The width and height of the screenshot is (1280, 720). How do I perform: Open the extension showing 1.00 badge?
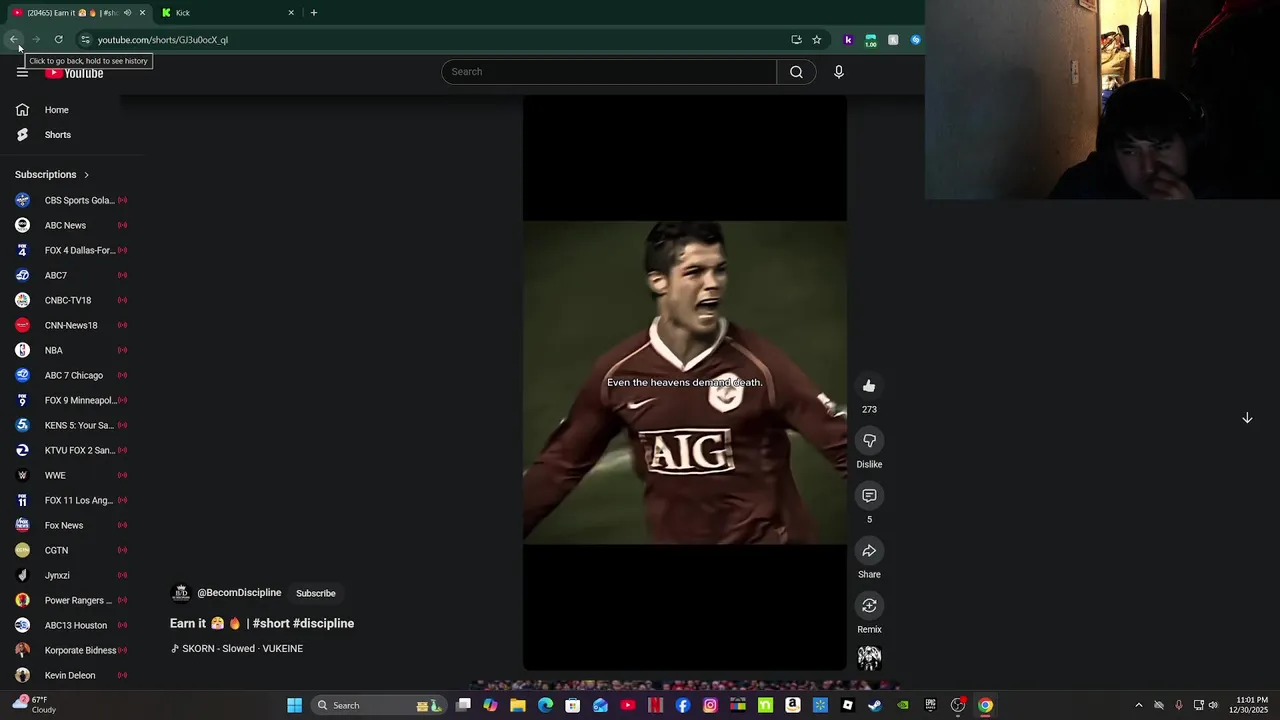tap(871, 40)
